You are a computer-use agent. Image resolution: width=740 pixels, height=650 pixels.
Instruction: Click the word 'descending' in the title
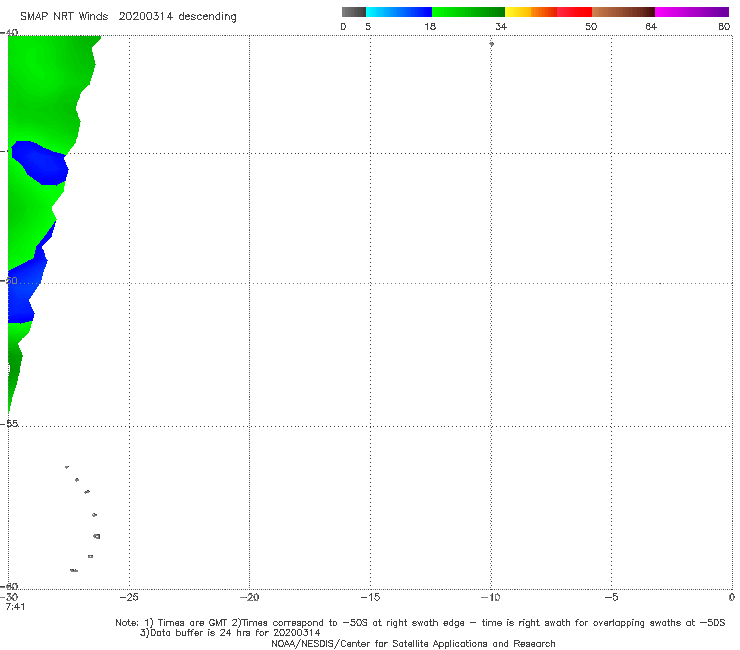click(x=207, y=17)
